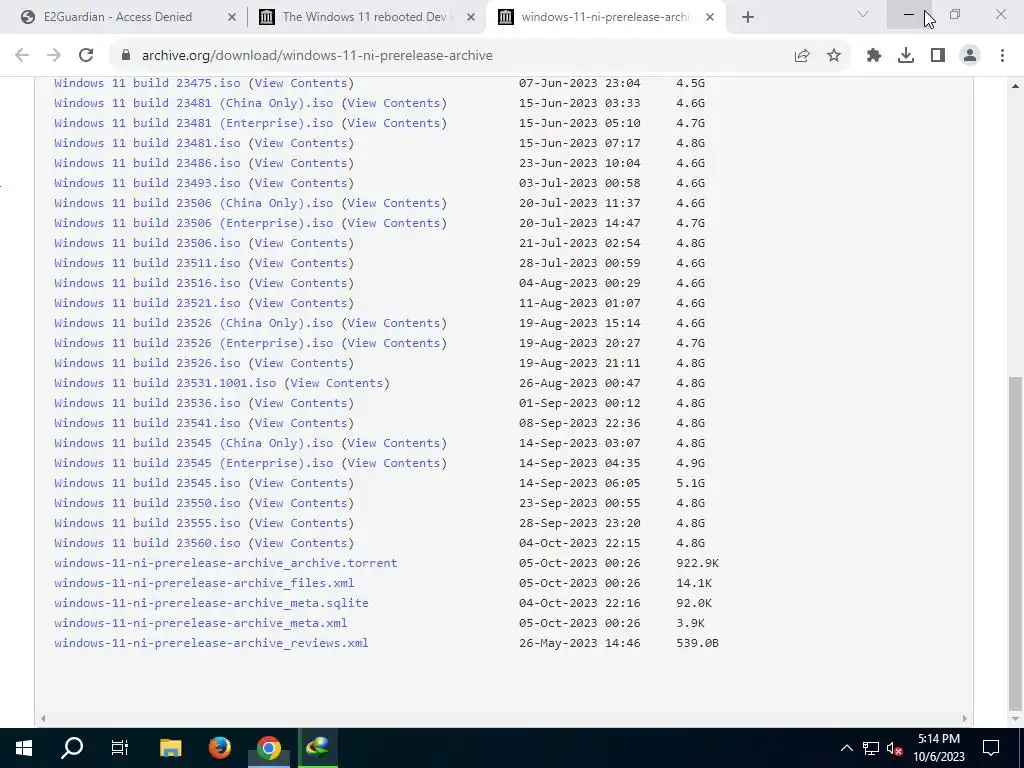This screenshot has height=768, width=1024.
Task: View Contents of build 23560.iso
Action: pyautogui.click(x=301, y=543)
